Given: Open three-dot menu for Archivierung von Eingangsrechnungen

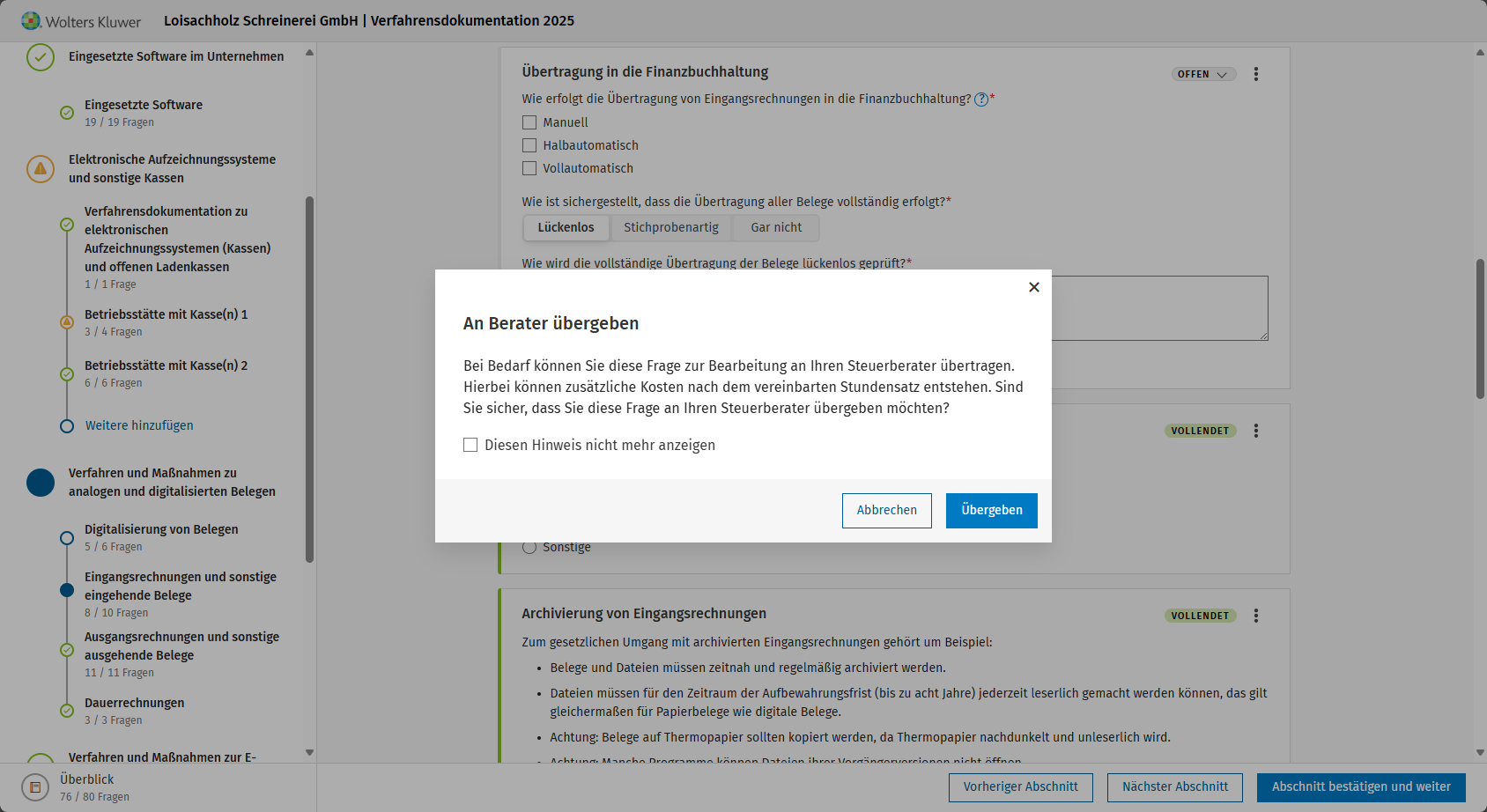Looking at the screenshot, I should pyautogui.click(x=1256, y=616).
